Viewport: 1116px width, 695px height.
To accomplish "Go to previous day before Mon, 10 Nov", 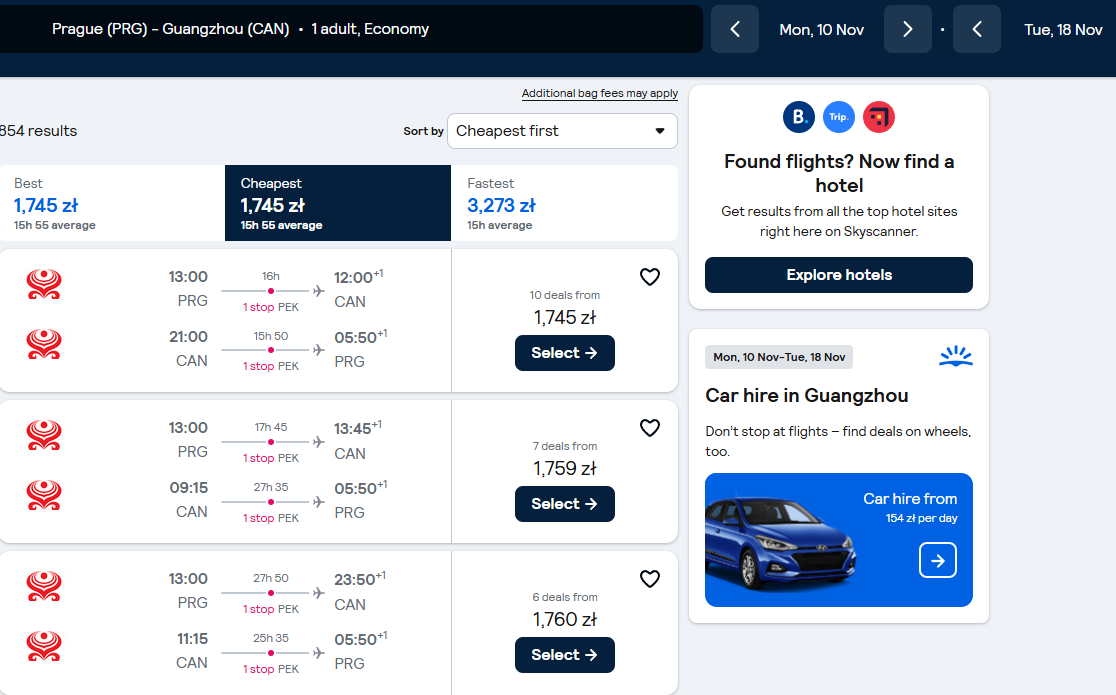I will [x=735, y=29].
